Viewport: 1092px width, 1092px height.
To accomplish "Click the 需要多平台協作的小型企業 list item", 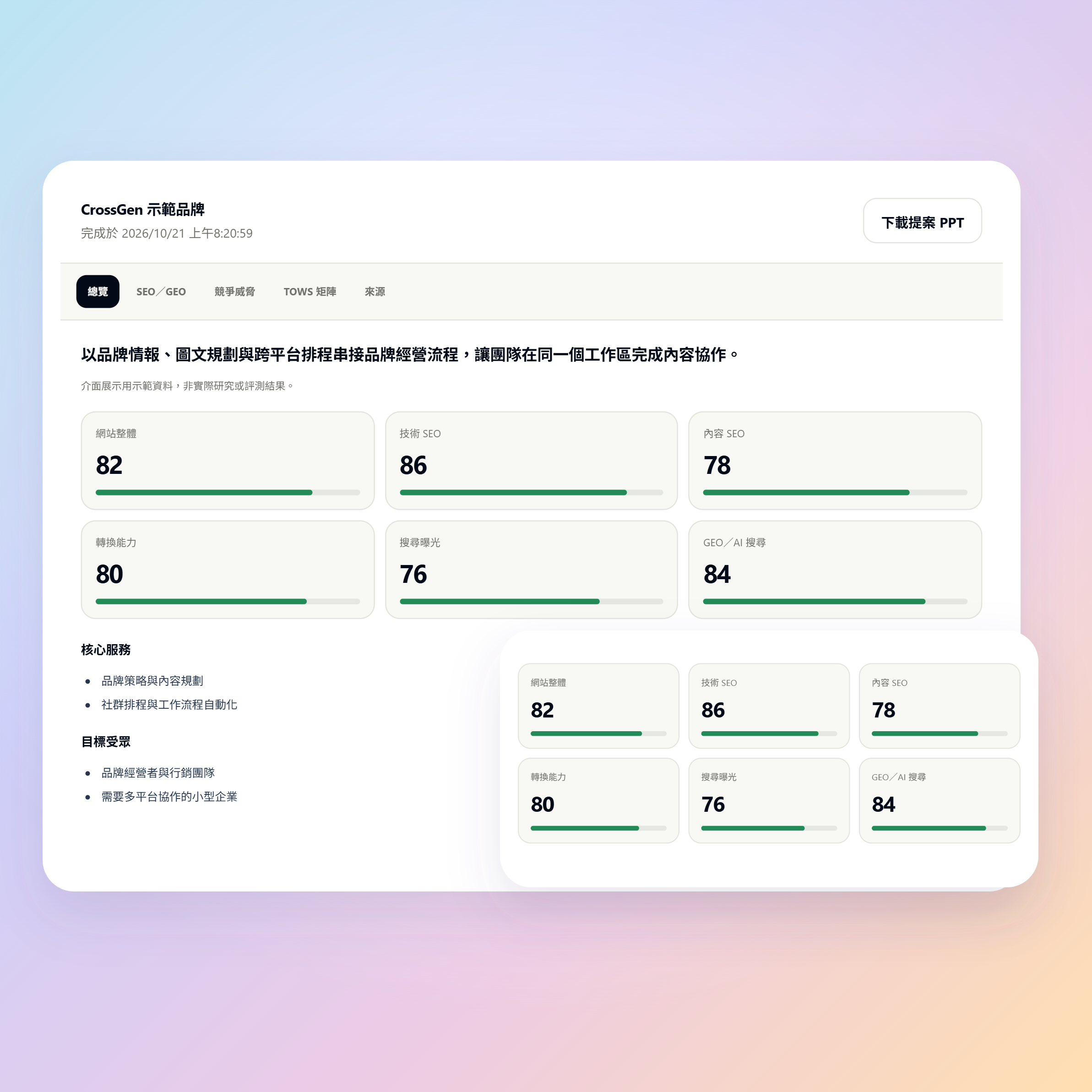I will [x=169, y=796].
